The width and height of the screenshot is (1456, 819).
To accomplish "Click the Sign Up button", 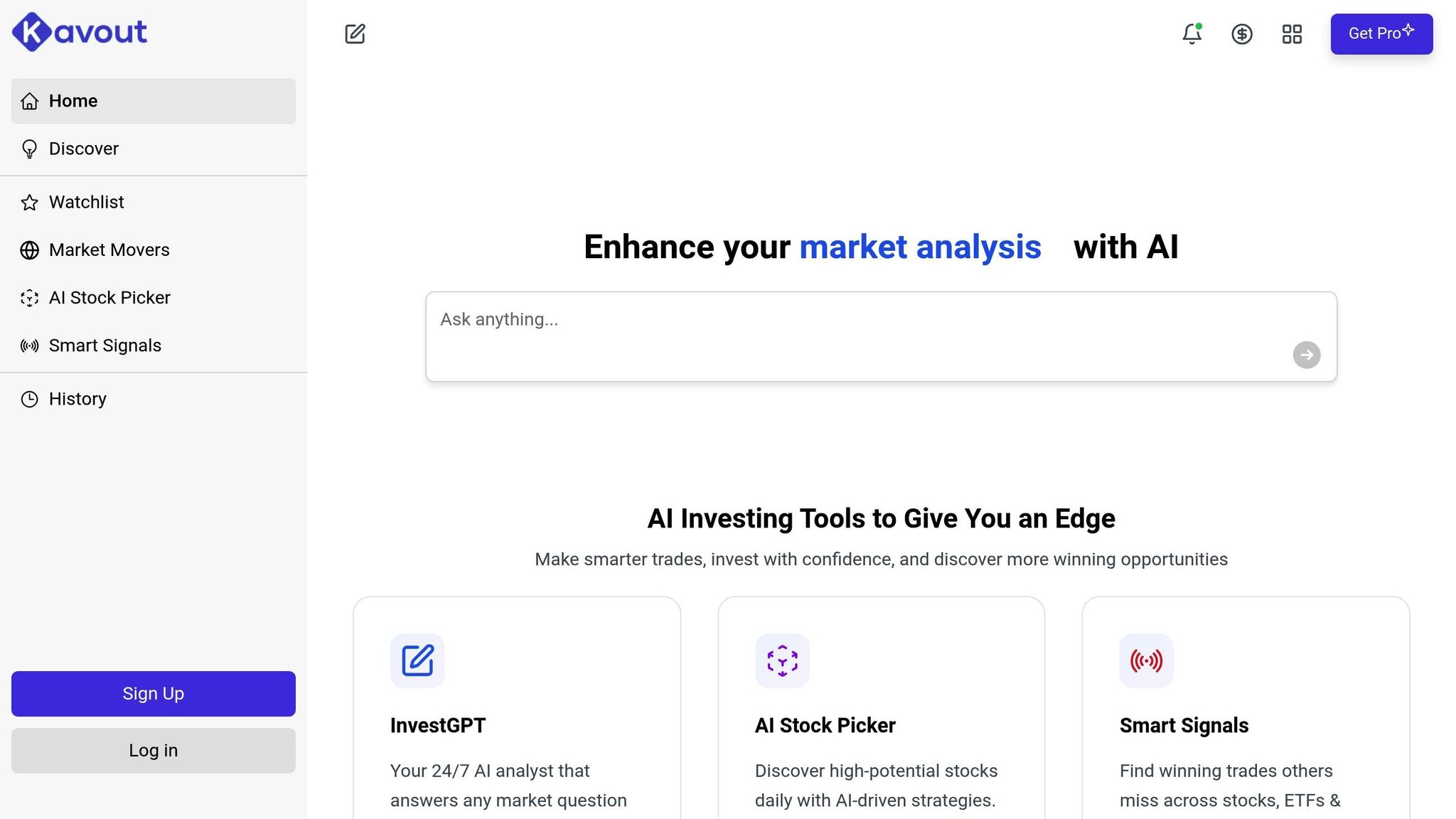I will [154, 694].
